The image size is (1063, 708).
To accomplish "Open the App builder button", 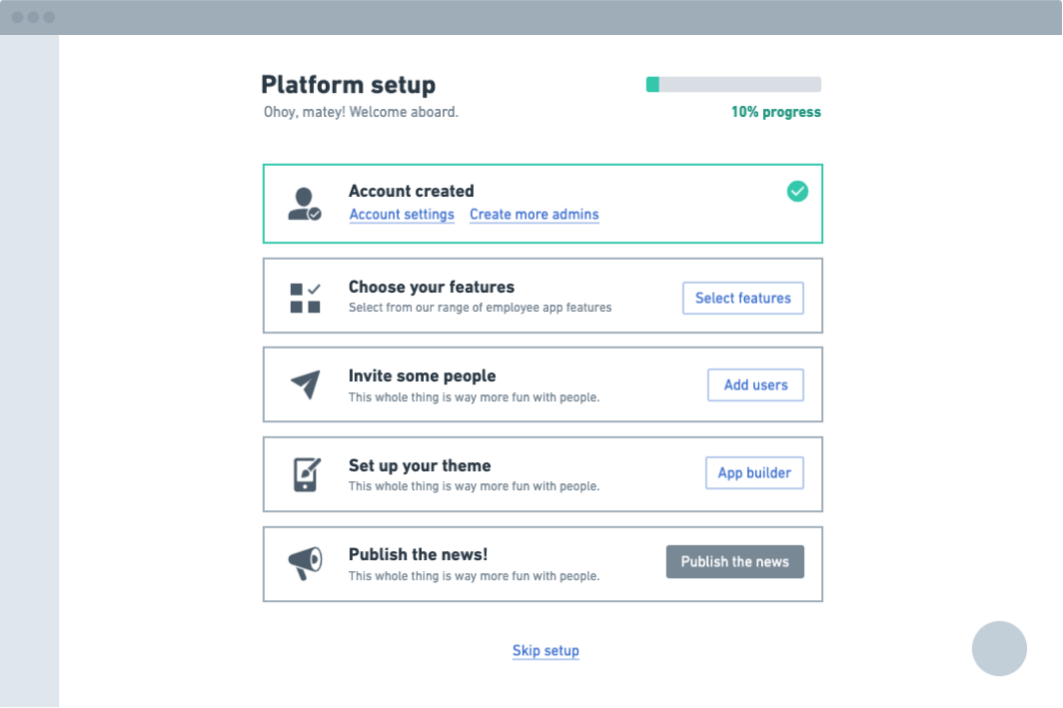I will click(x=755, y=473).
